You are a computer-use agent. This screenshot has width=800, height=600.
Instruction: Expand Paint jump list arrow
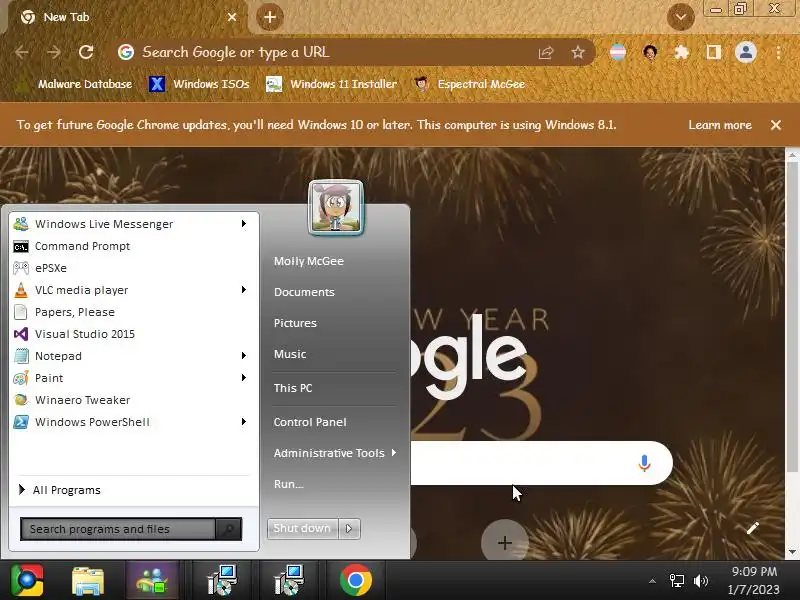click(244, 378)
